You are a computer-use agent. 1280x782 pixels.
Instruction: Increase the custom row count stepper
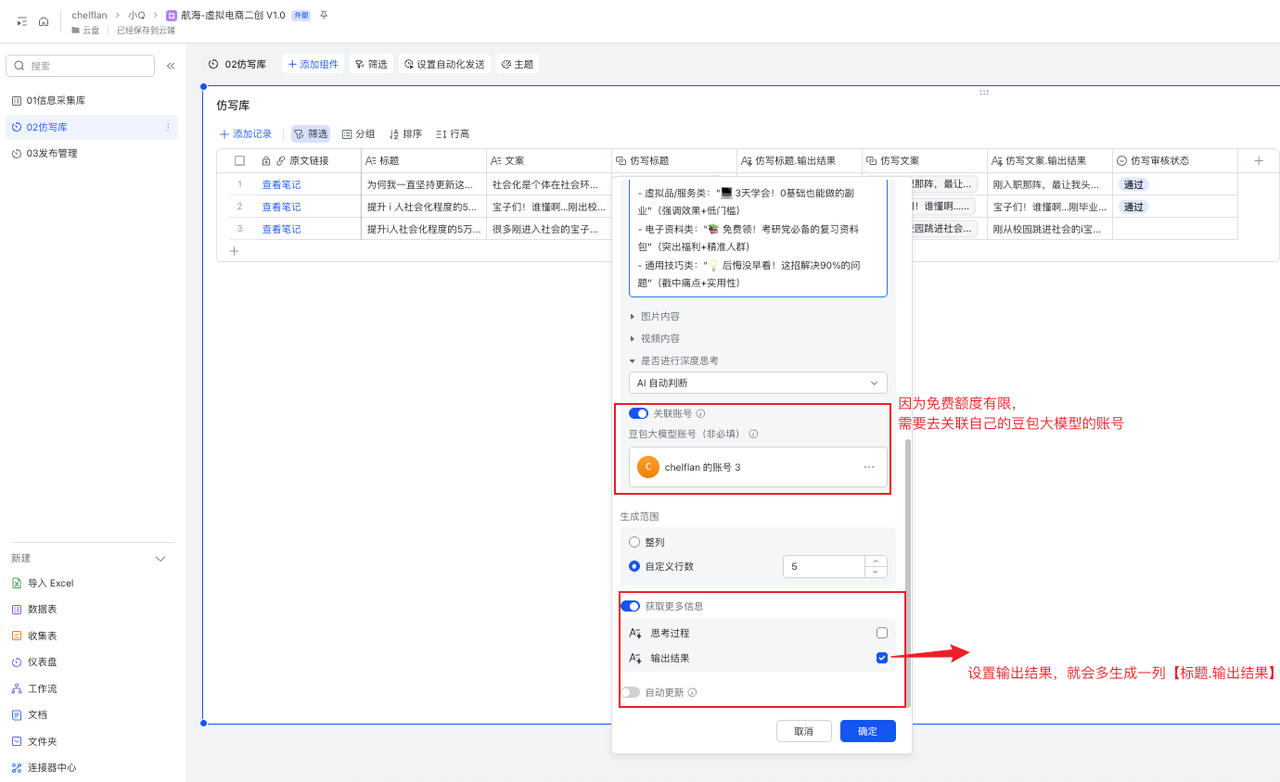point(876,561)
